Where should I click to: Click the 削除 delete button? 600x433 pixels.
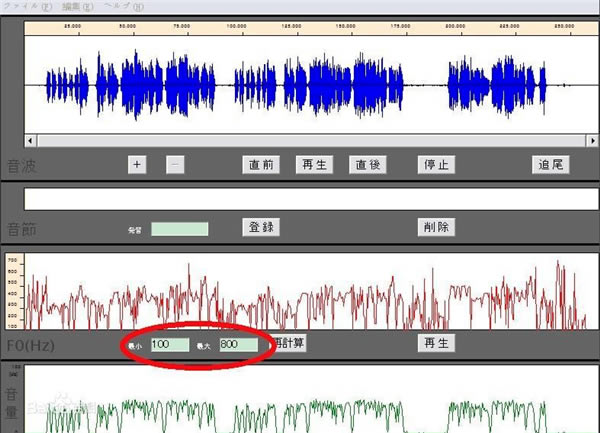[x=436, y=227]
